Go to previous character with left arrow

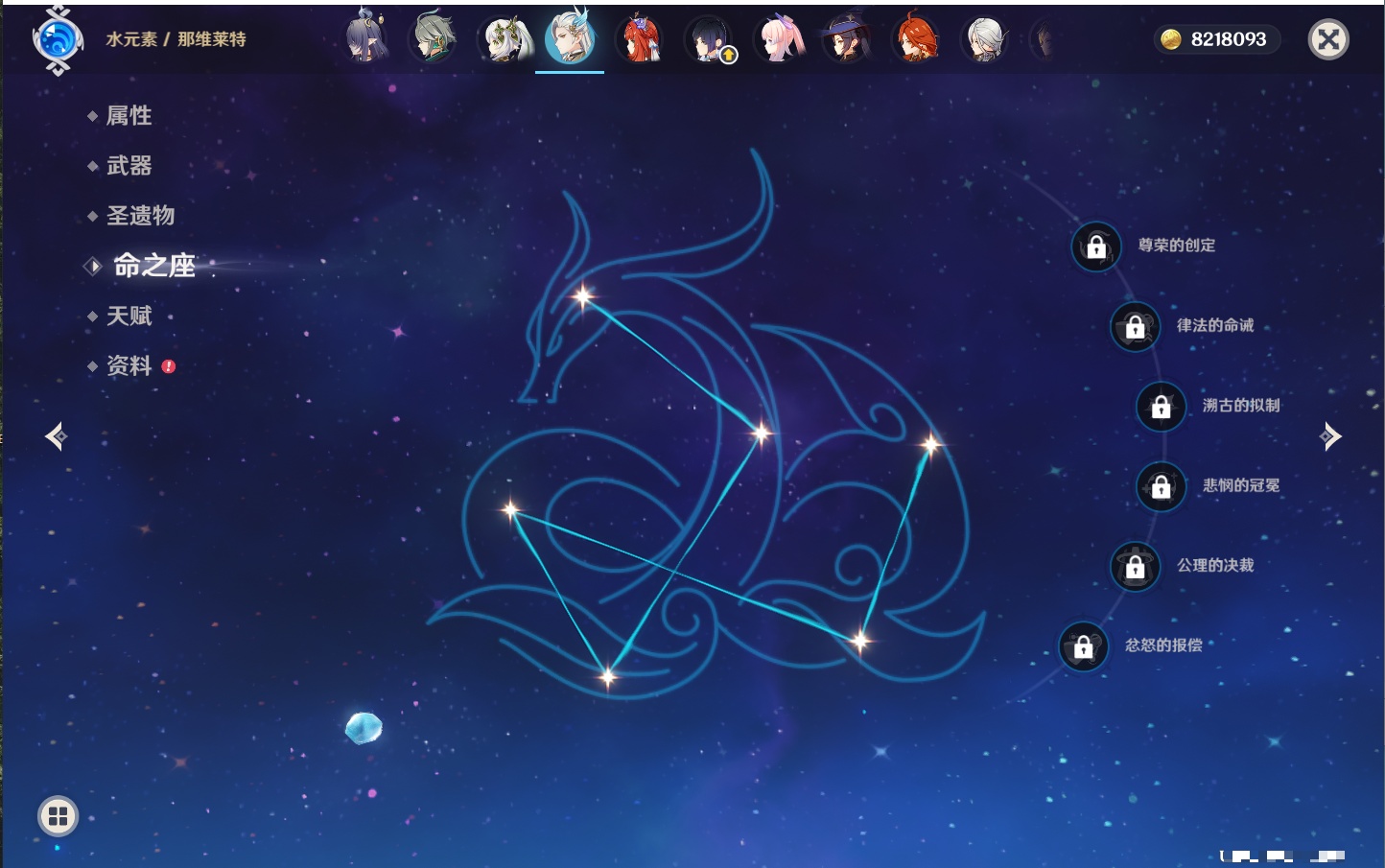coord(56,436)
